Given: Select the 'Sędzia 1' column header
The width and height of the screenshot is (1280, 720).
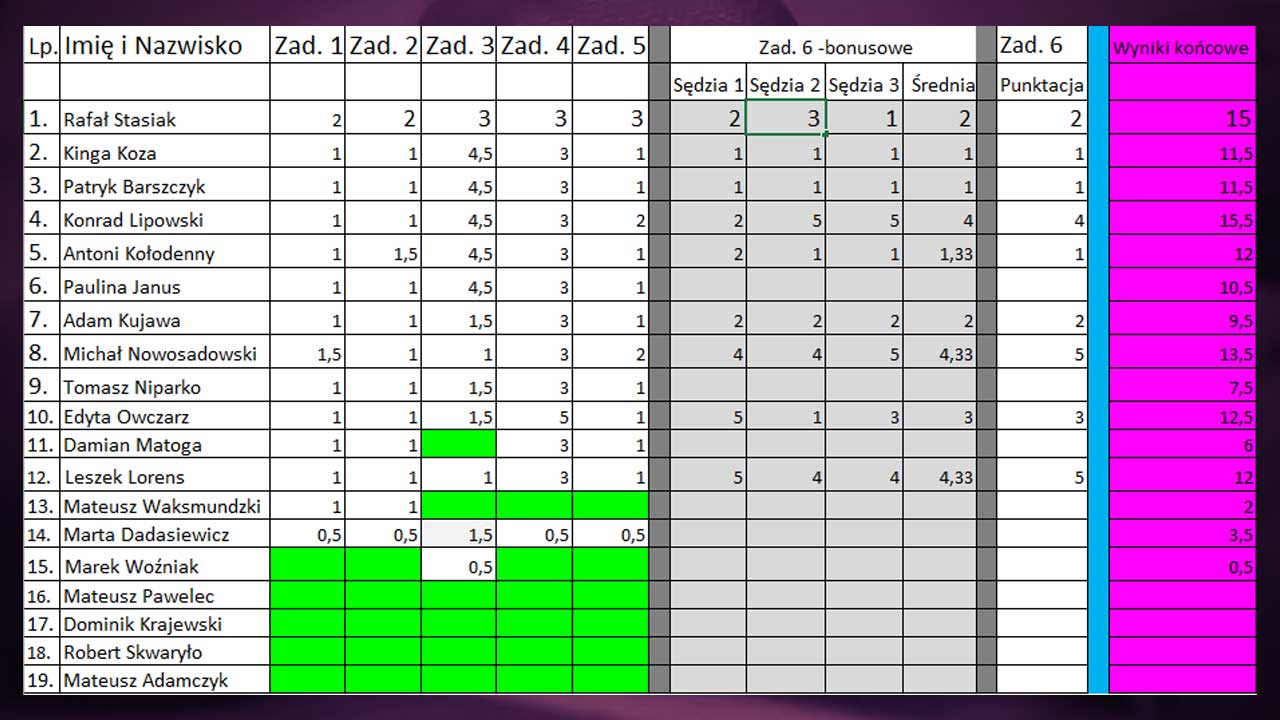Looking at the screenshot, I should pos(708,85).
